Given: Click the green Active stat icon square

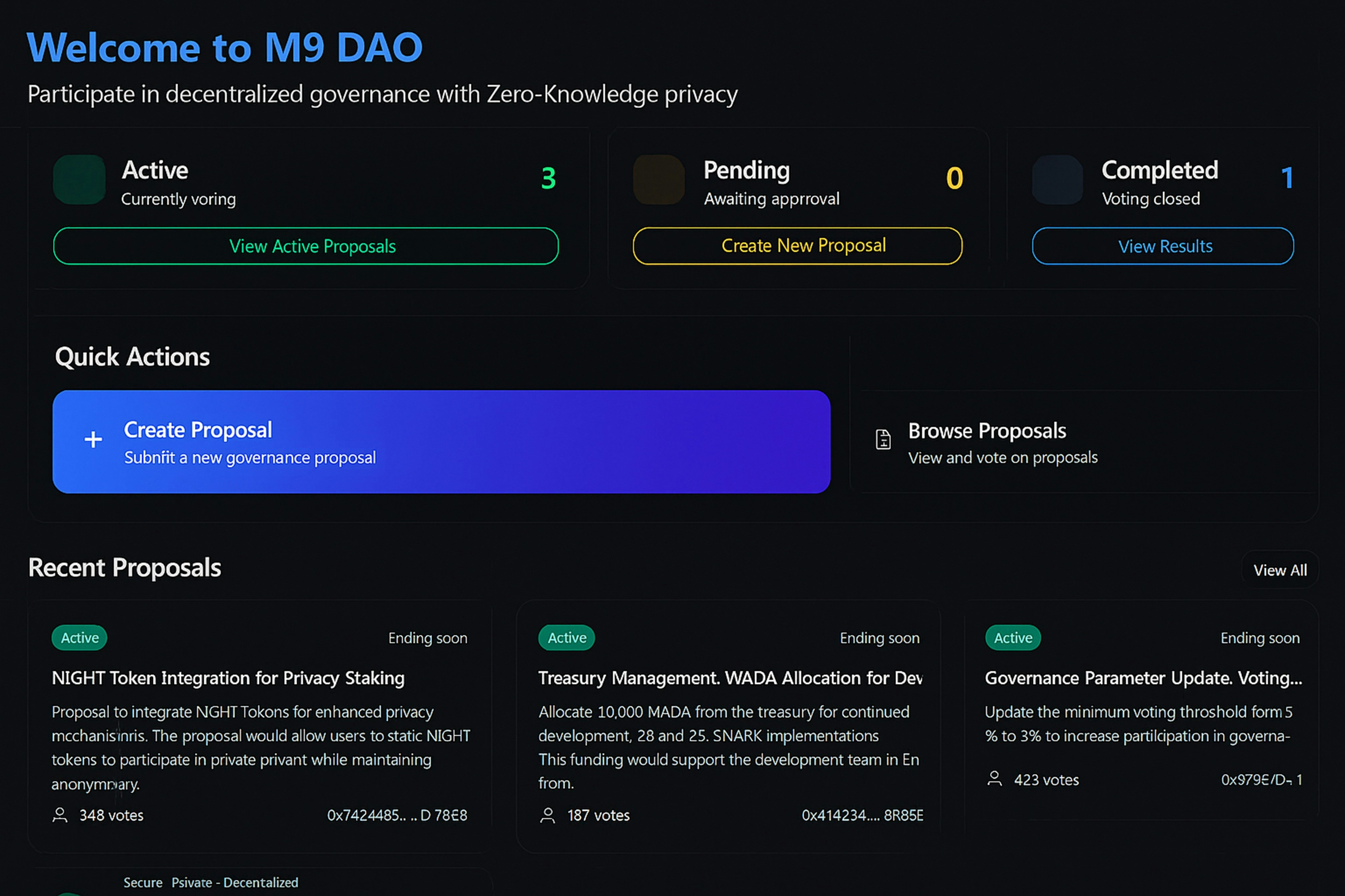Looking at the screenshot, I should 79,179.
